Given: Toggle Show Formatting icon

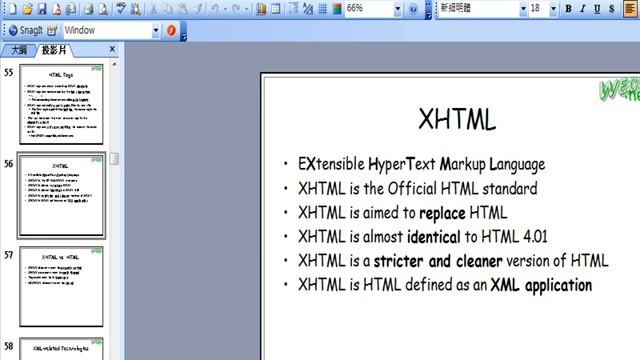Looking at the screenshot, I should (x=308, y=8).
